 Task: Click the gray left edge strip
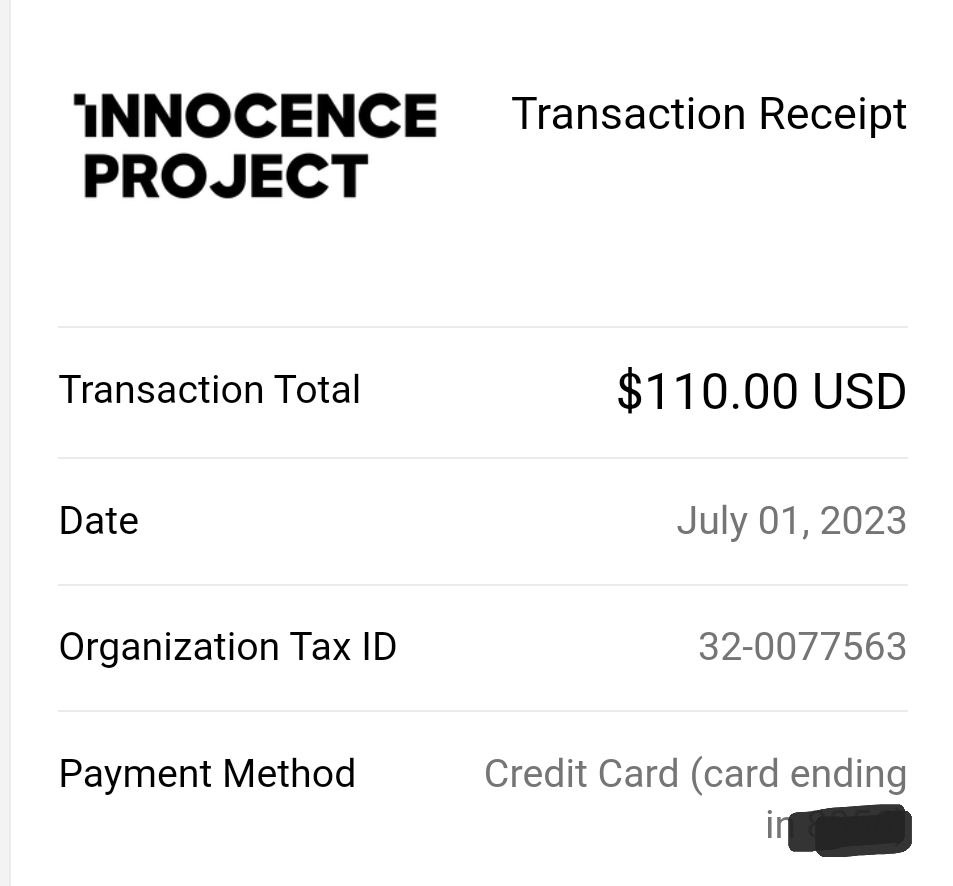coord(5,443)
